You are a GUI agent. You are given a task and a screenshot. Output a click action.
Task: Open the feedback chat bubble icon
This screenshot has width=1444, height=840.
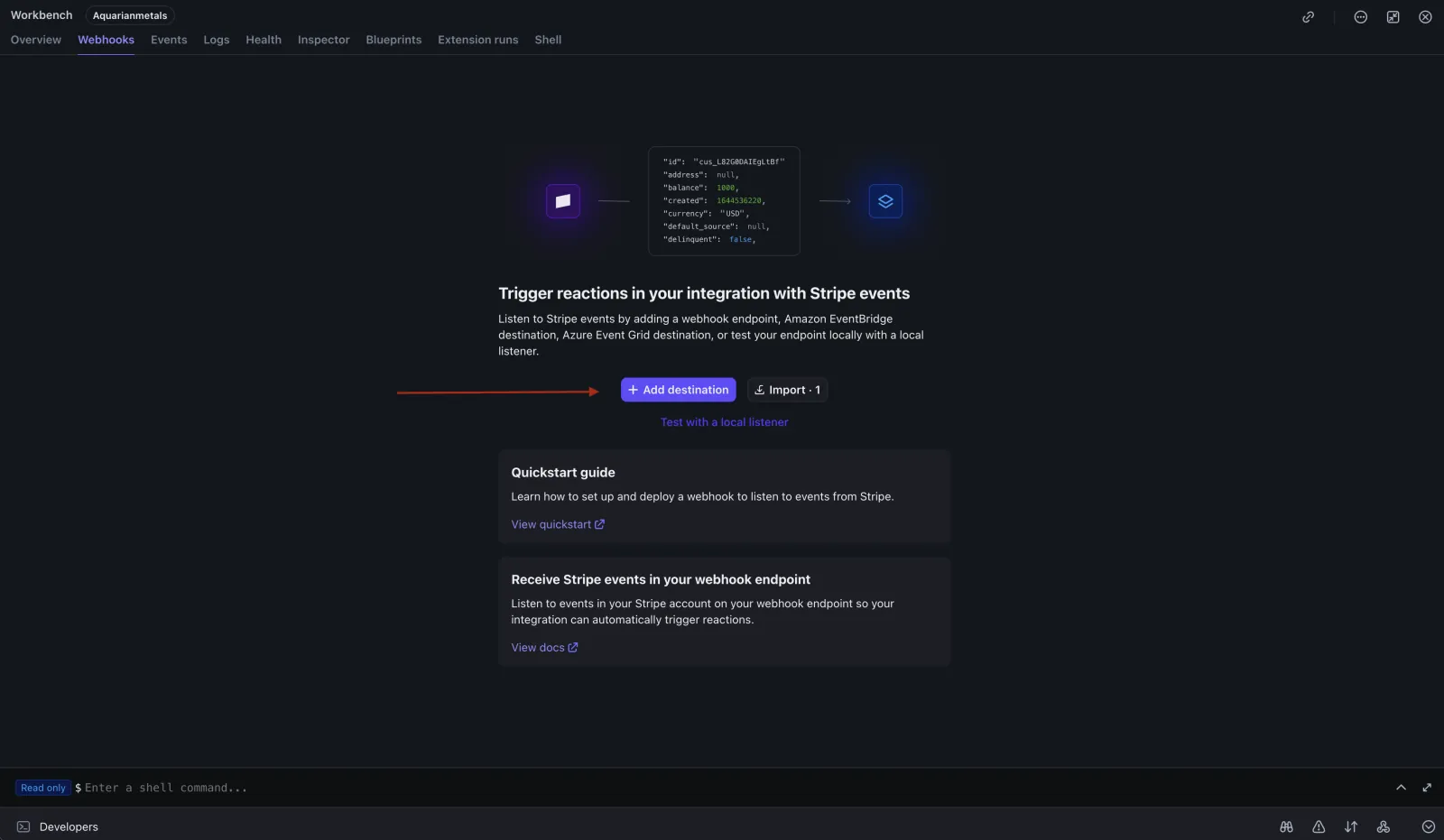click(1361, 17)
